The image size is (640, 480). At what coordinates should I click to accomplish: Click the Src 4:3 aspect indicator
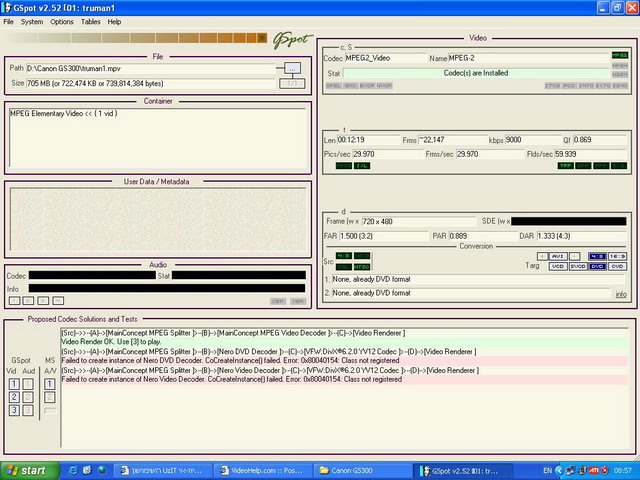(x=344, y=256)
